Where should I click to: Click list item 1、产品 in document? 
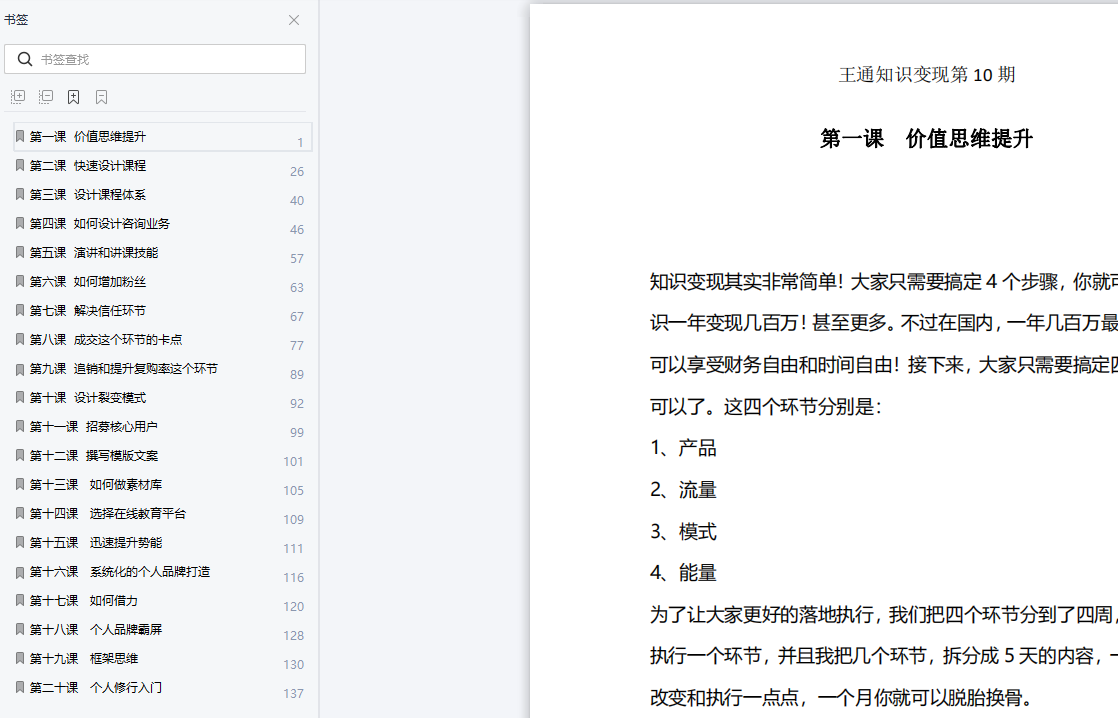click(683, 448)
